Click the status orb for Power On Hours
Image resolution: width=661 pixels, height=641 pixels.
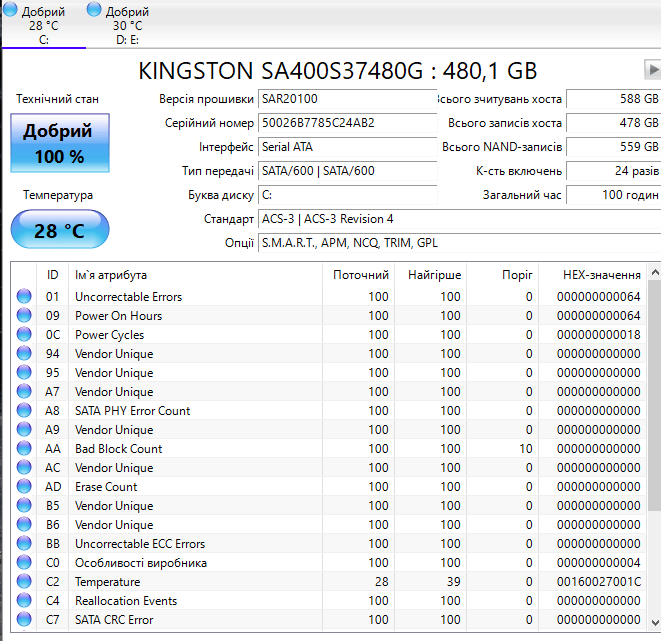click(24, 315)
